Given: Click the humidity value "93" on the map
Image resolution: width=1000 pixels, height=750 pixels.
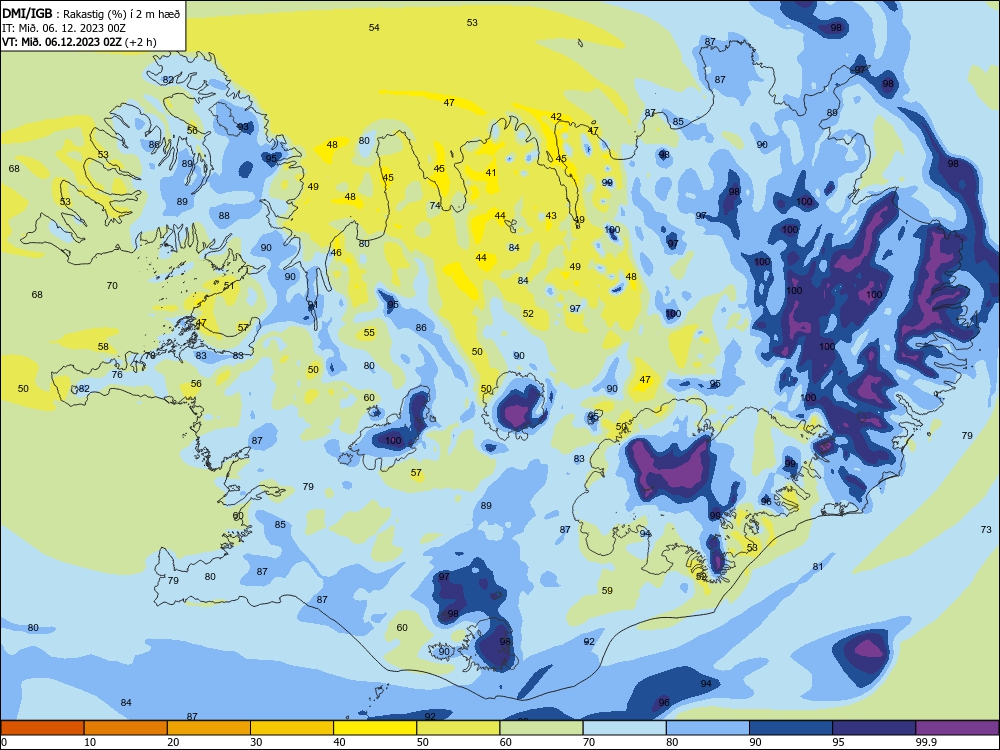Looking at the screenshot, I should pyautogui.click(x=243, y=127).
